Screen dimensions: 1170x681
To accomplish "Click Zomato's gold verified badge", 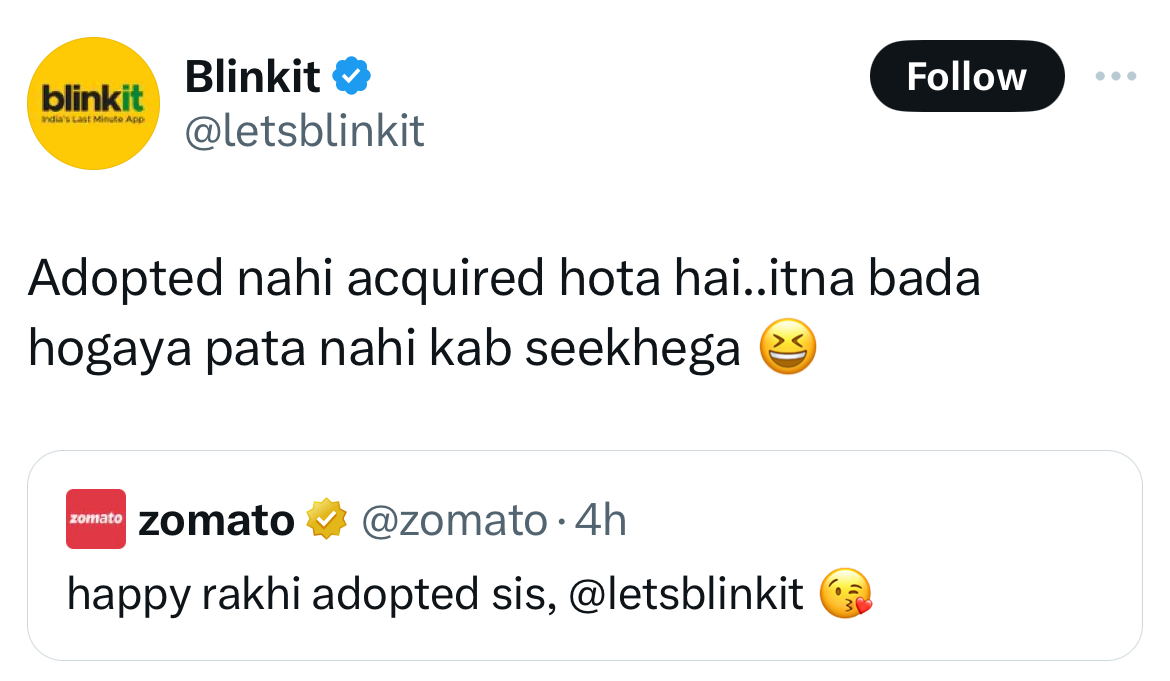I will click(x=326, y=520).
